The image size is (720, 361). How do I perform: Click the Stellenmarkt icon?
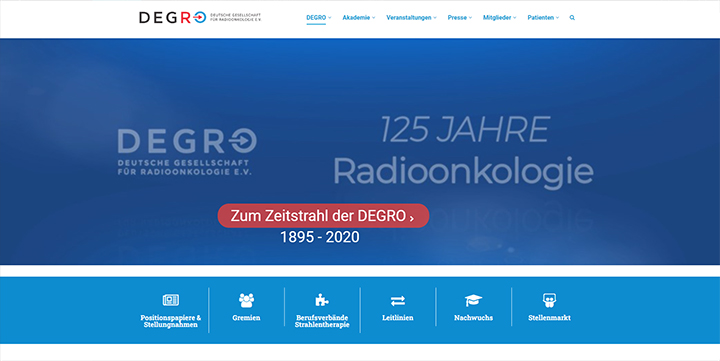click(x=549, y=300)
